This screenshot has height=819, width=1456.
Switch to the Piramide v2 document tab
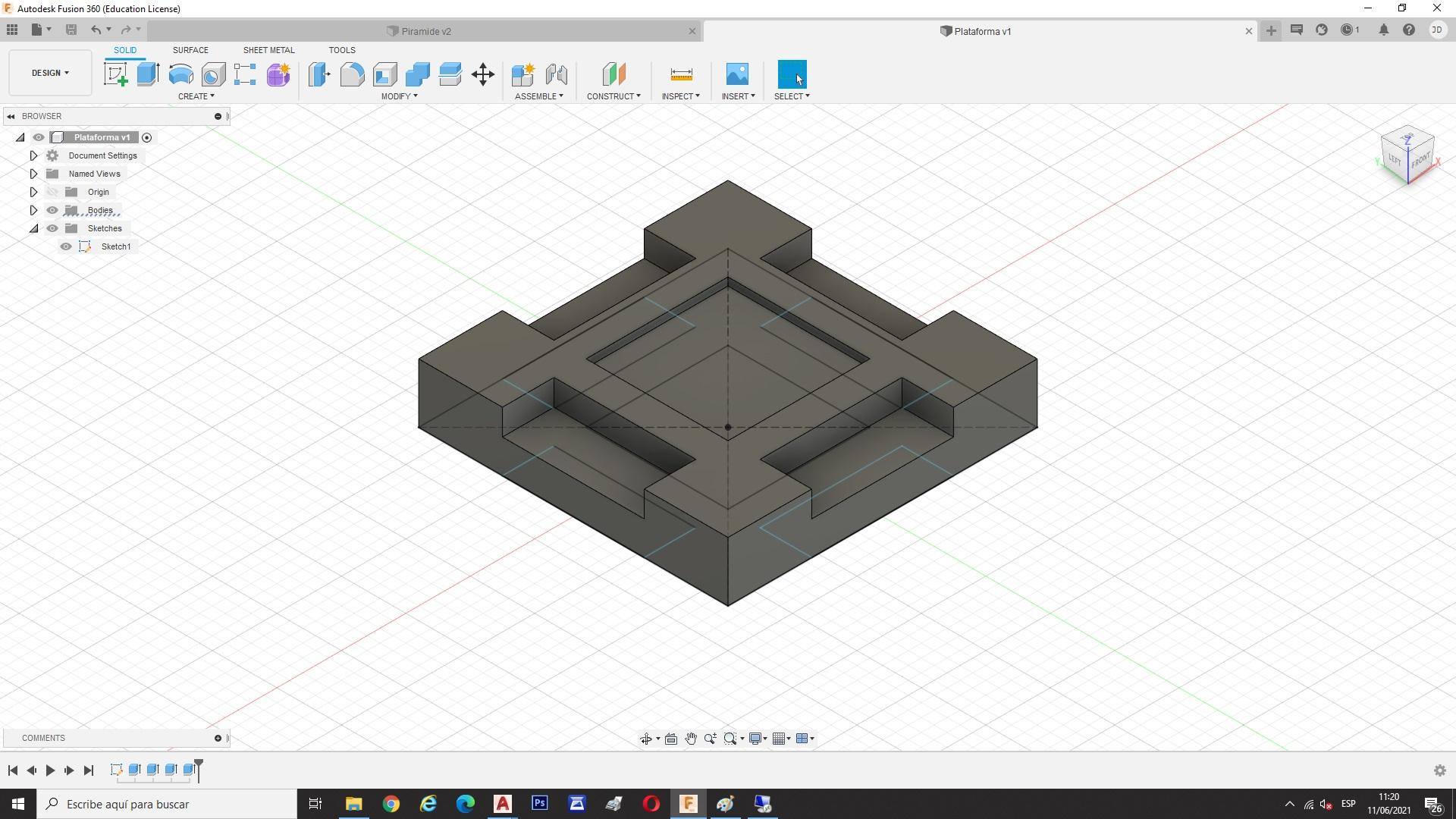pos(425,31)
